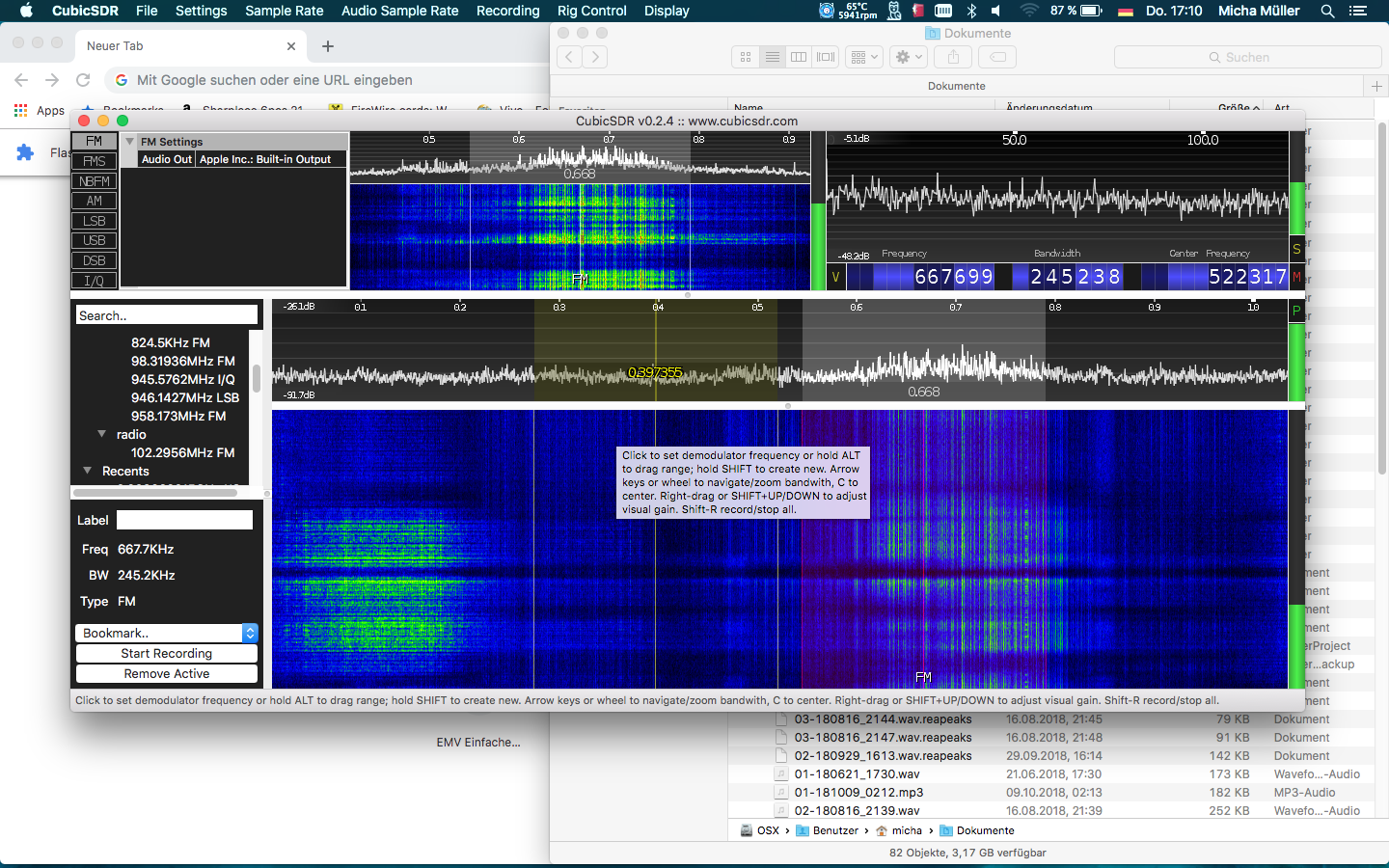
Task: Click the squelch signal meter above S
Action: click(x=1297, y=182)
